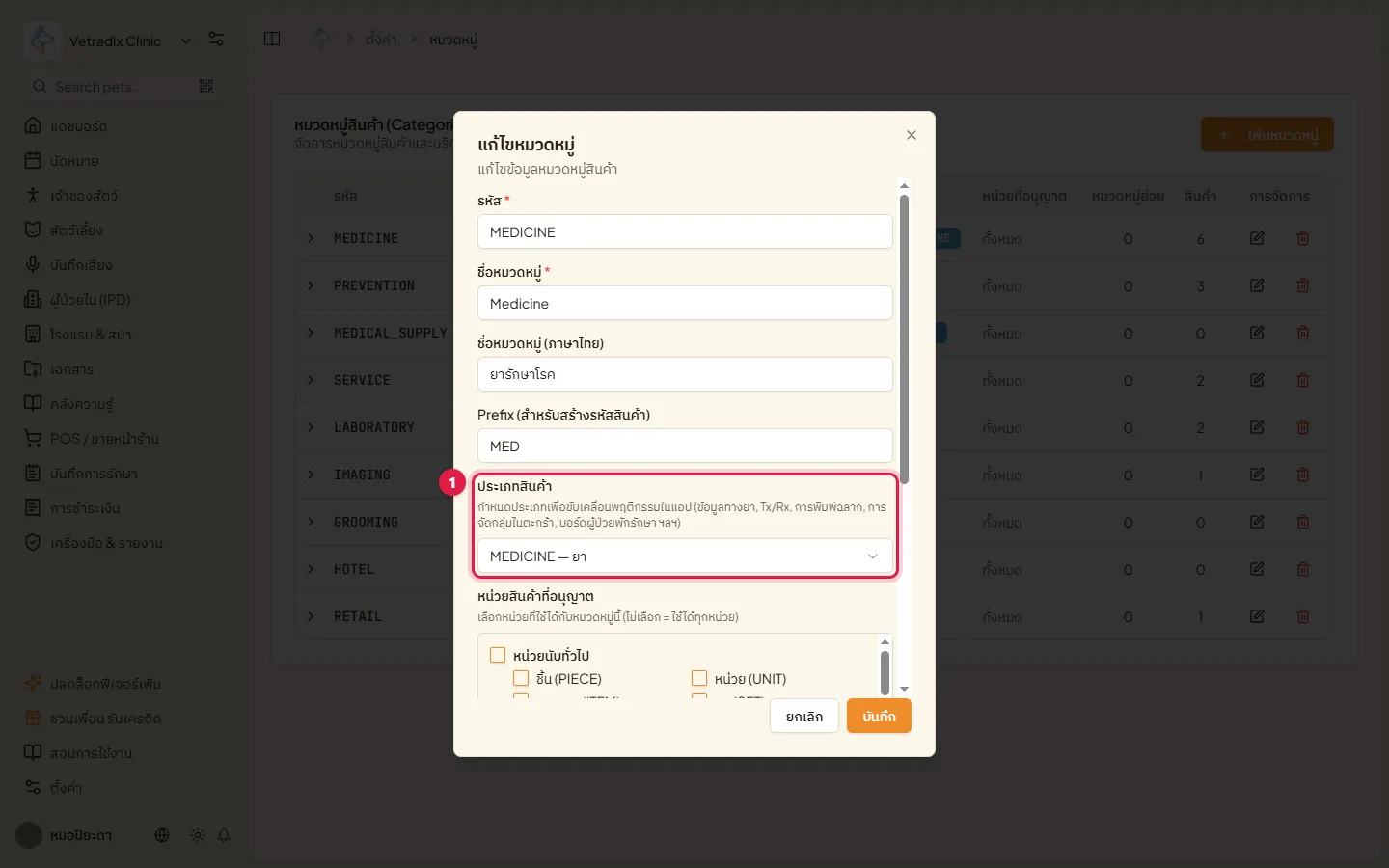Expand the LABORATORY category row
Viewport: 1389px width, 868px height.
311,427
